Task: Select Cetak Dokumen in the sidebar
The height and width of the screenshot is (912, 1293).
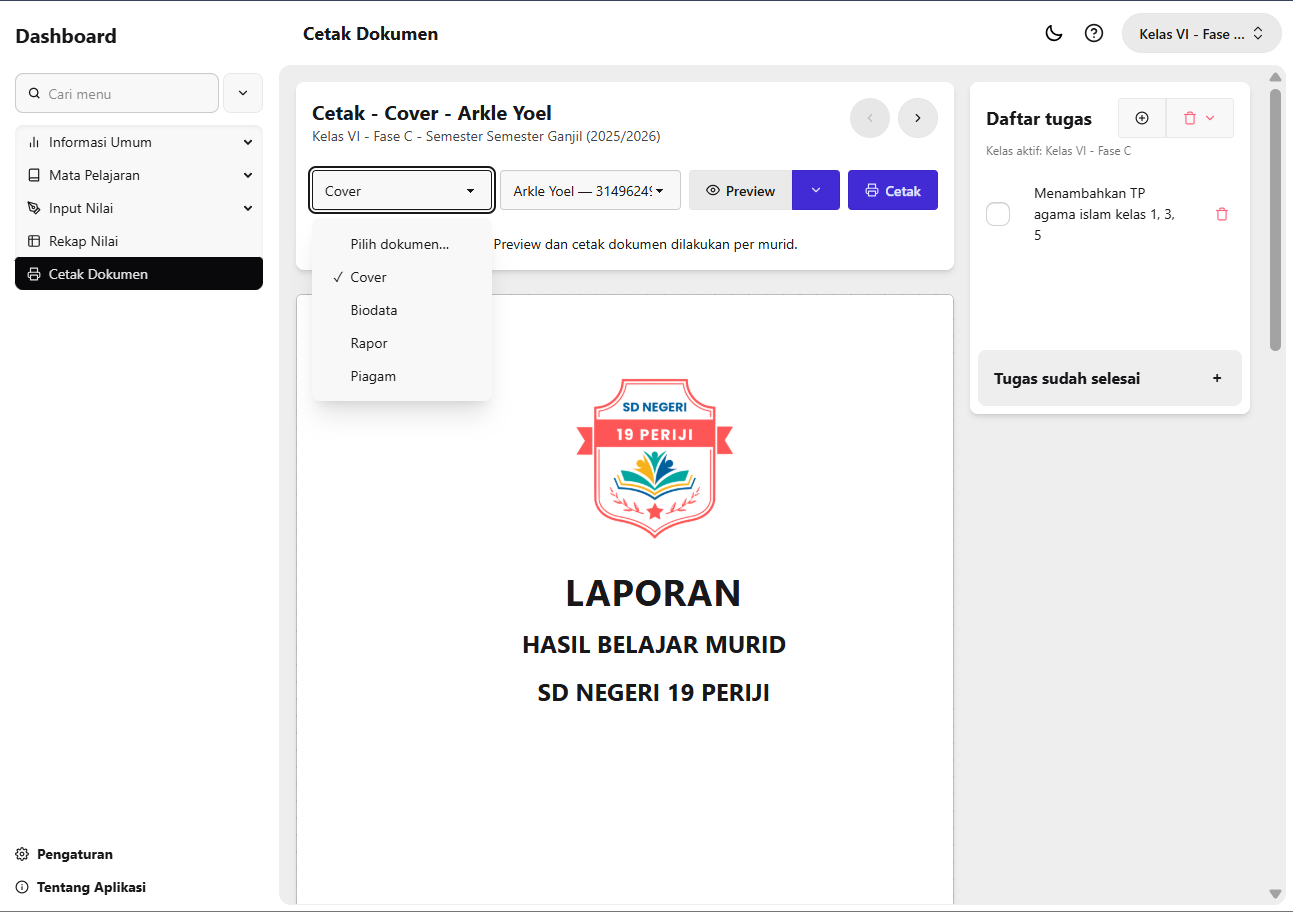Action: tap(138, 273)
